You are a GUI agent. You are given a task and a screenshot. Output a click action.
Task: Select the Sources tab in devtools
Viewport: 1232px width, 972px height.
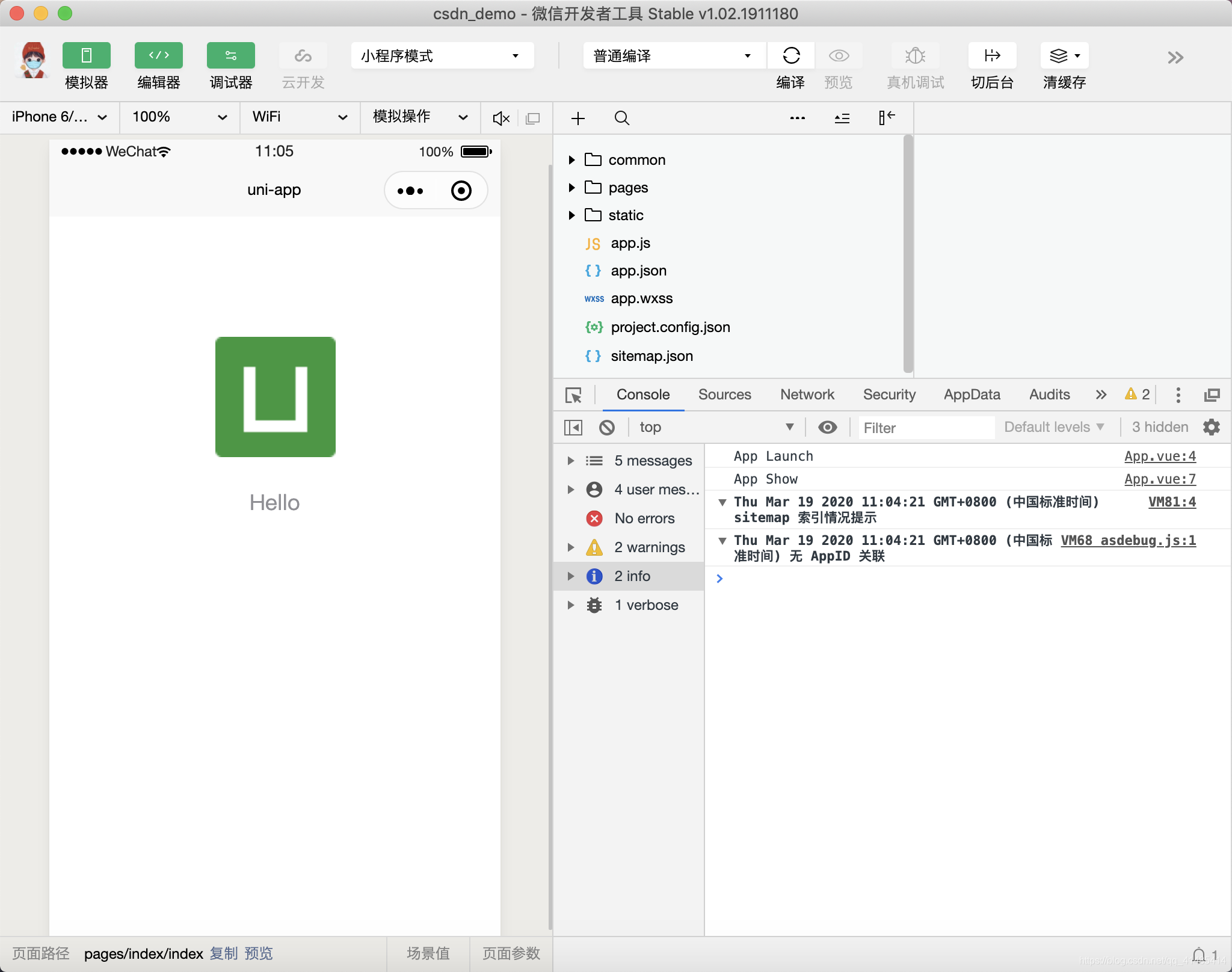pyautogui.click(x=724, y=394)
